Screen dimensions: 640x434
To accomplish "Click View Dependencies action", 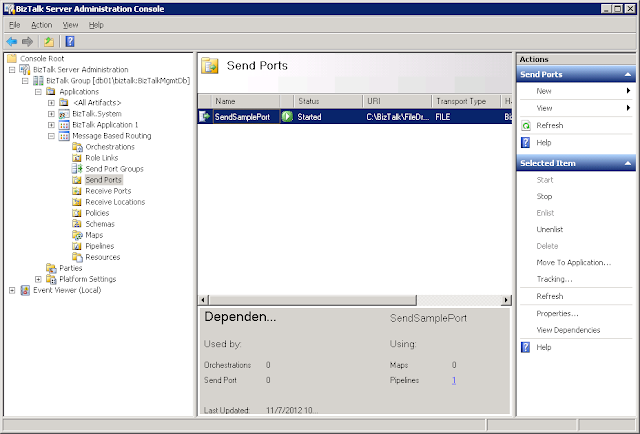I will coord(568,330).
